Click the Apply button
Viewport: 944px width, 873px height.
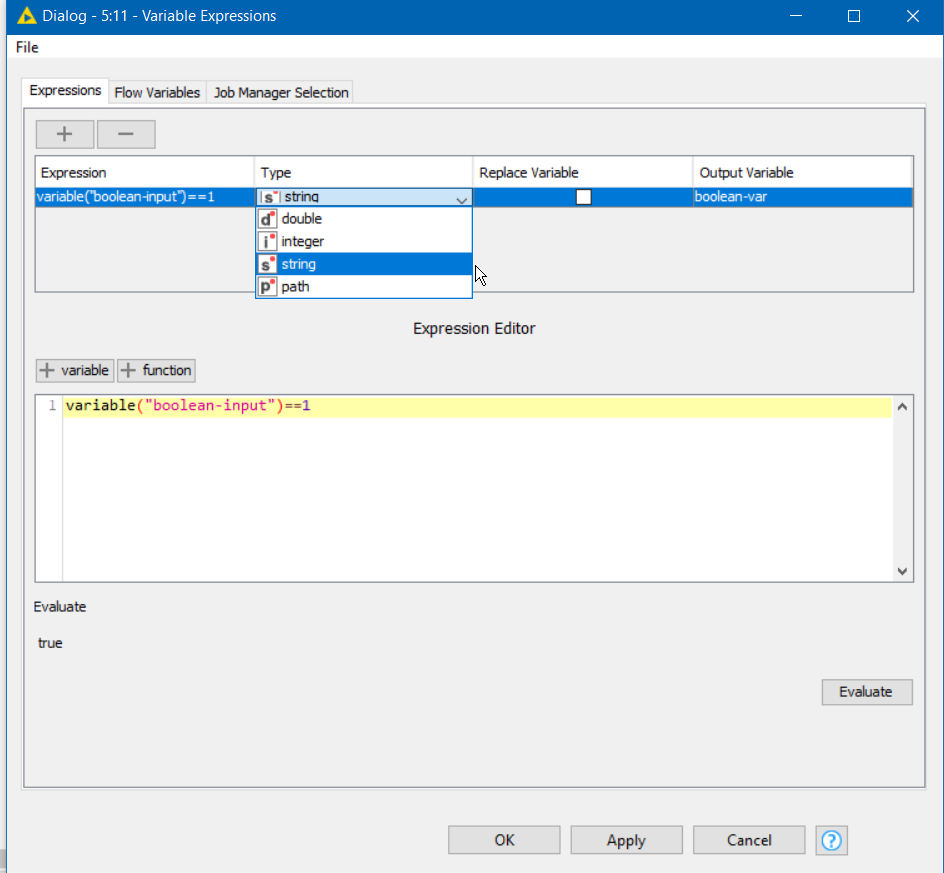coord(626,840)
